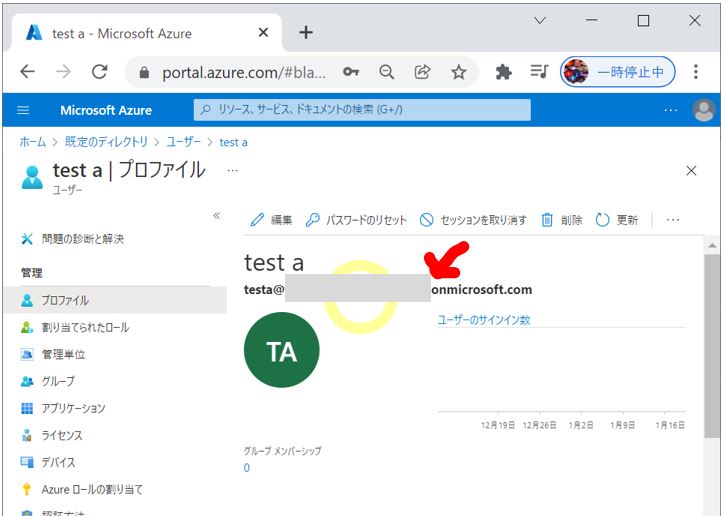The width and height of the screenshot is (722, 516).
Task: Click Microsoft Azure home title
Action: point(106,110)
